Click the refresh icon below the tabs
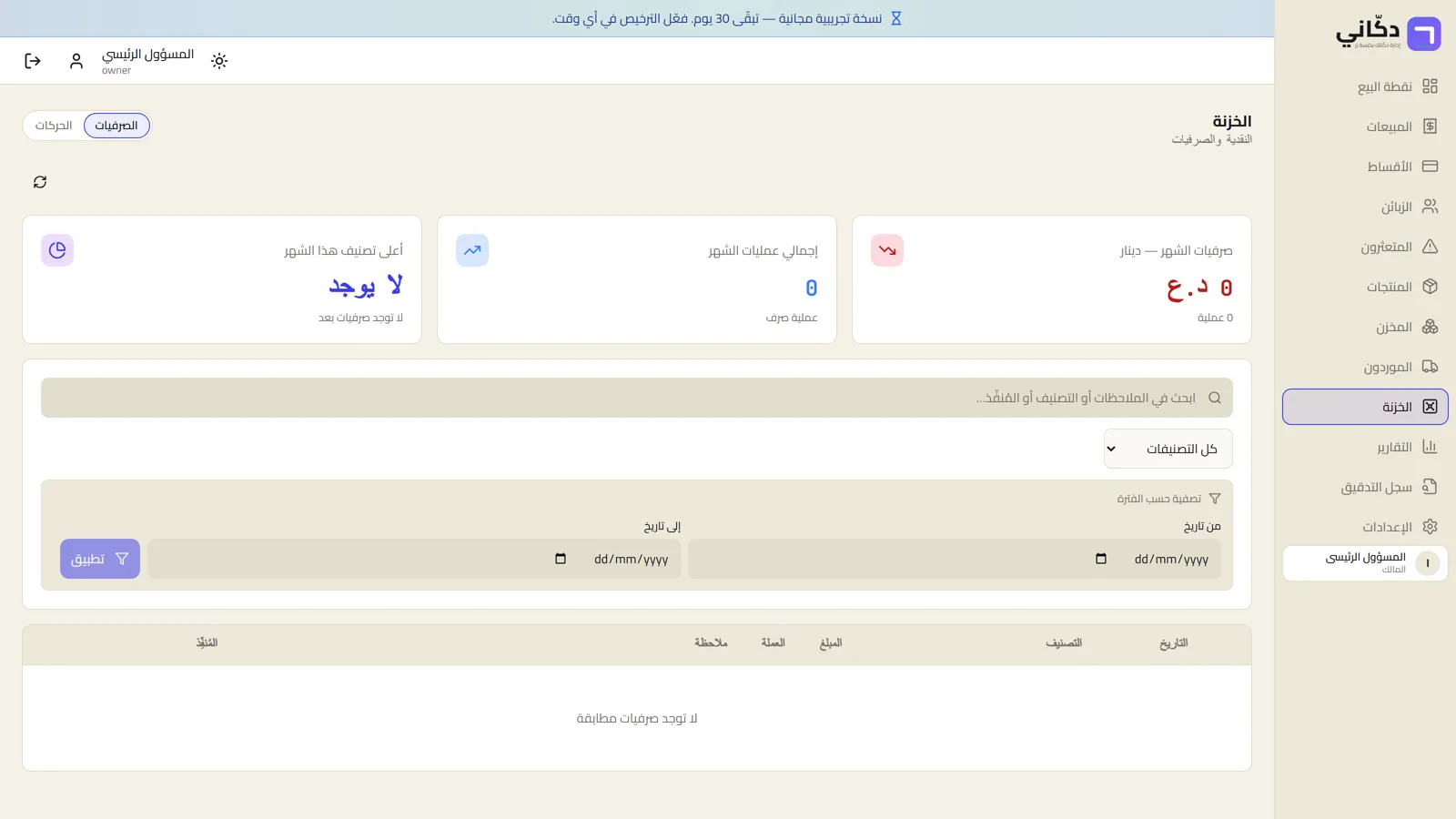 pos(40,182)
